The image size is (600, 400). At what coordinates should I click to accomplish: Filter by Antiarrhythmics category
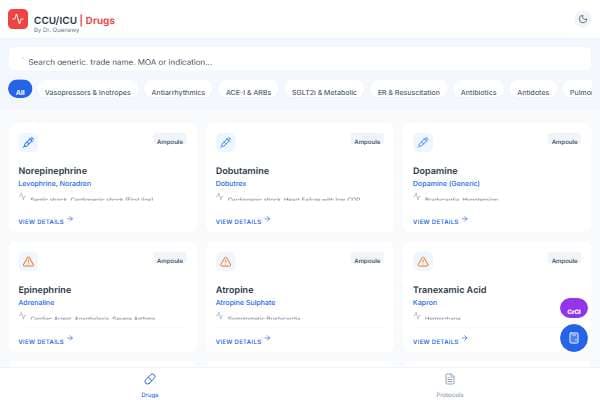click(x=178, y=91)
